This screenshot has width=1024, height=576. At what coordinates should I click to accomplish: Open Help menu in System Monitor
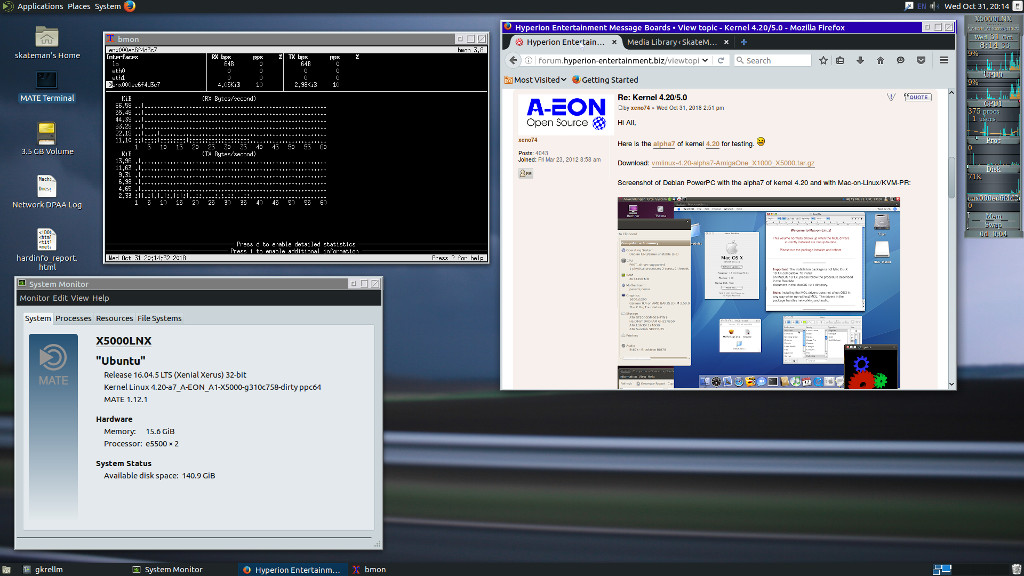coord(101,298)
